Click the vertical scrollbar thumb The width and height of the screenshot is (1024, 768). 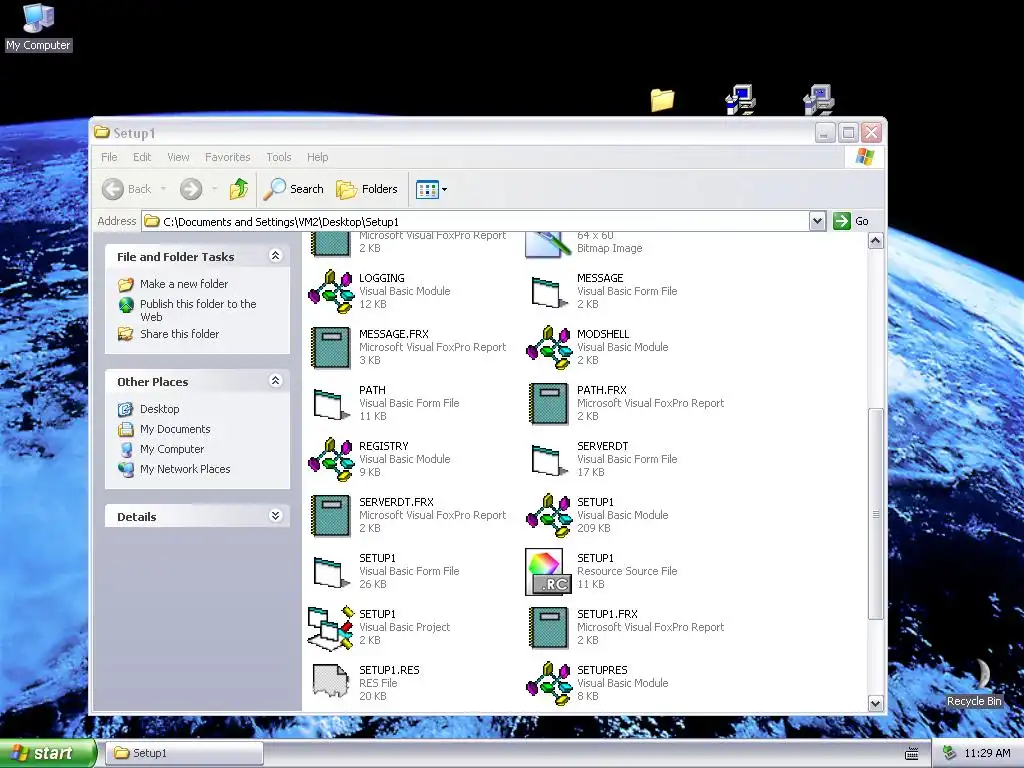pyautogui.click(x=876, y=514)
